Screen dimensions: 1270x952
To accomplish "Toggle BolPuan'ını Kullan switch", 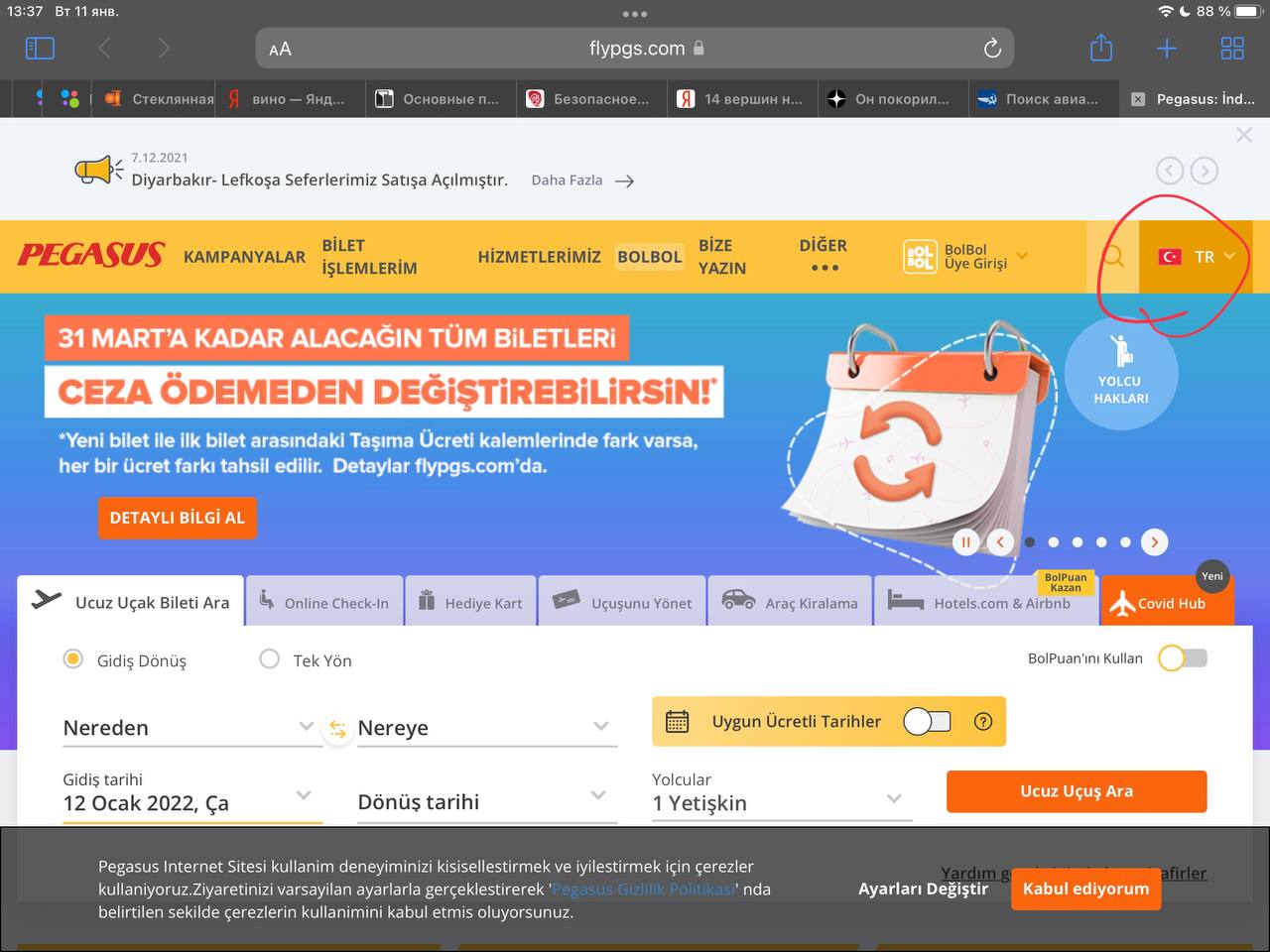I will click(1183, 658).
